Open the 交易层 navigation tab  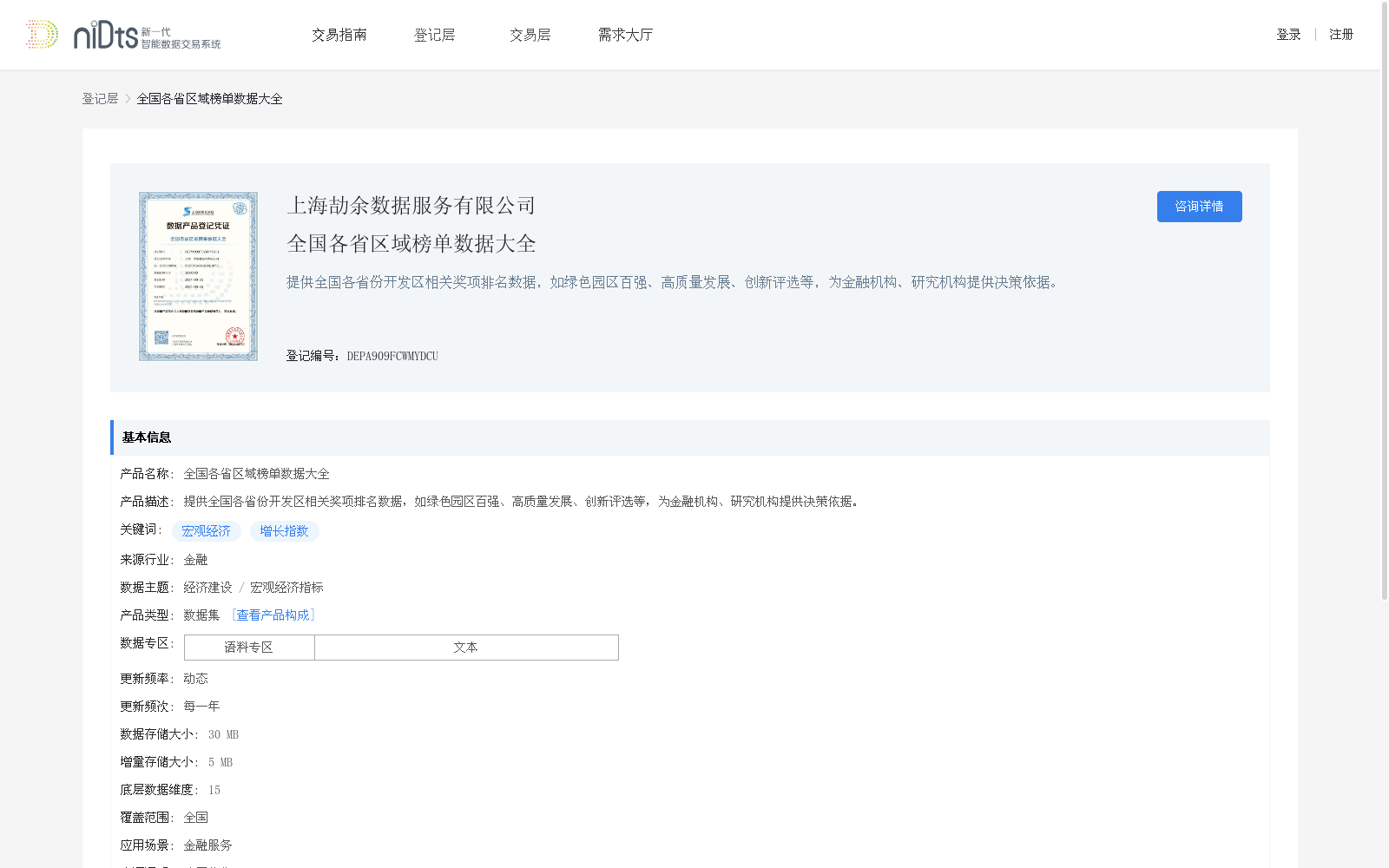(530, 35)
